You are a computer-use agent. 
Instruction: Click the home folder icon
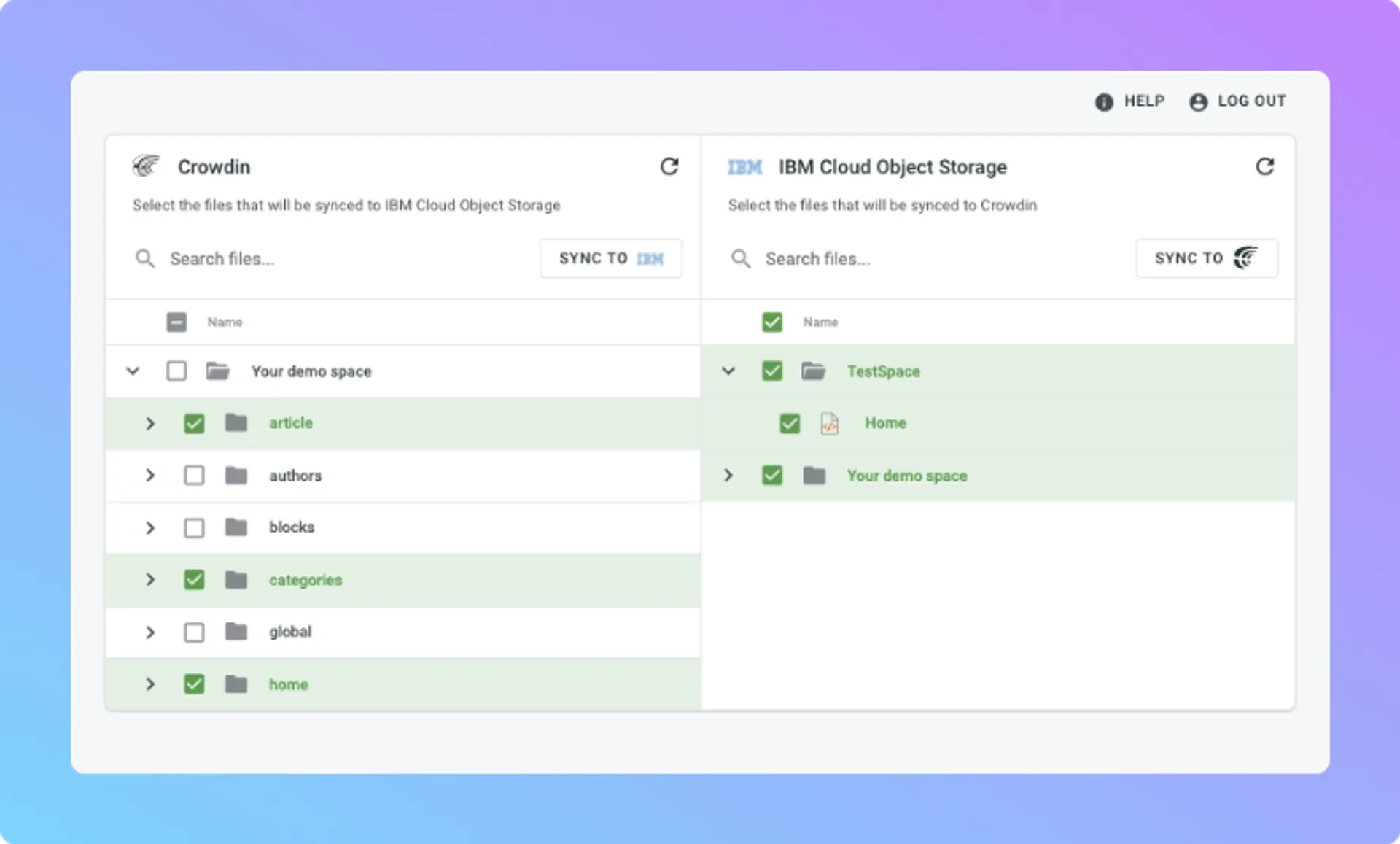(x=236, y=684)
